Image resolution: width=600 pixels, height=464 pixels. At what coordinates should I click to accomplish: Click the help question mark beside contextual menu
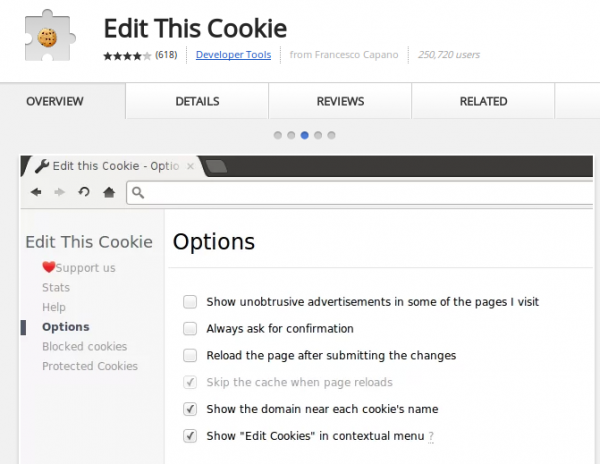(x=431, y=436)
